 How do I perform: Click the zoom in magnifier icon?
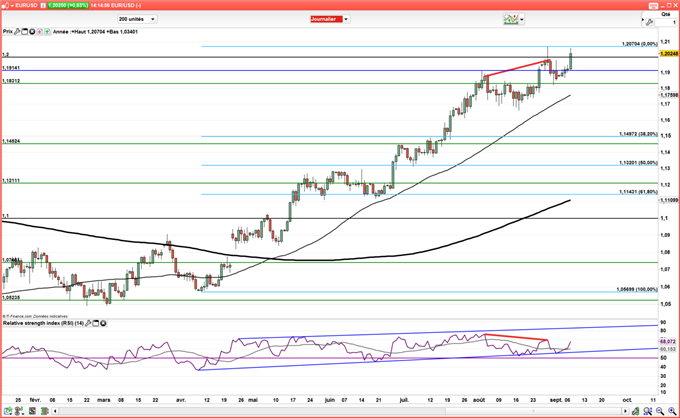(672, 411)
